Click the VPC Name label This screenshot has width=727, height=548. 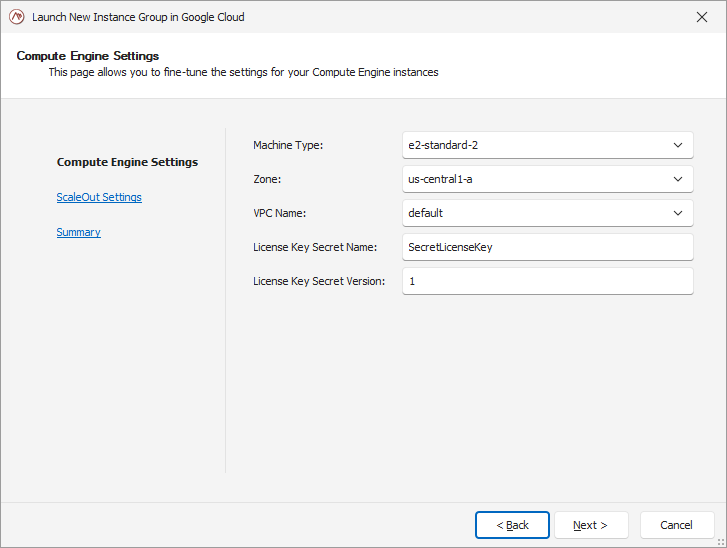280,213
